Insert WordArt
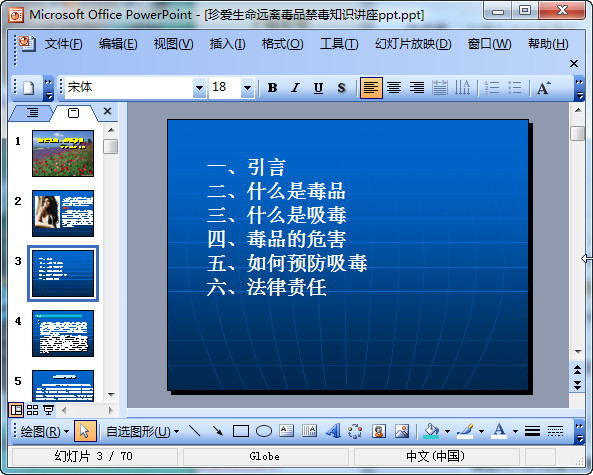This screenshot has height=475, width=593. pyautogui.click(x=332, y=431)
